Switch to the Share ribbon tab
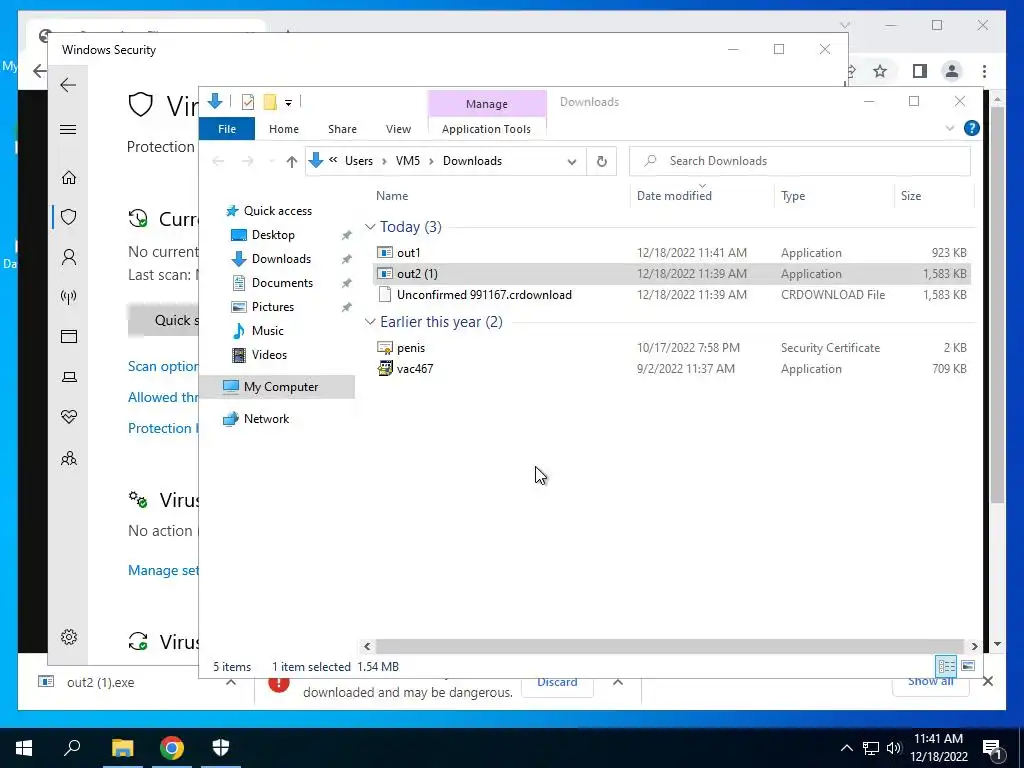Screen dimensions: 1024x768 point(342,129)
